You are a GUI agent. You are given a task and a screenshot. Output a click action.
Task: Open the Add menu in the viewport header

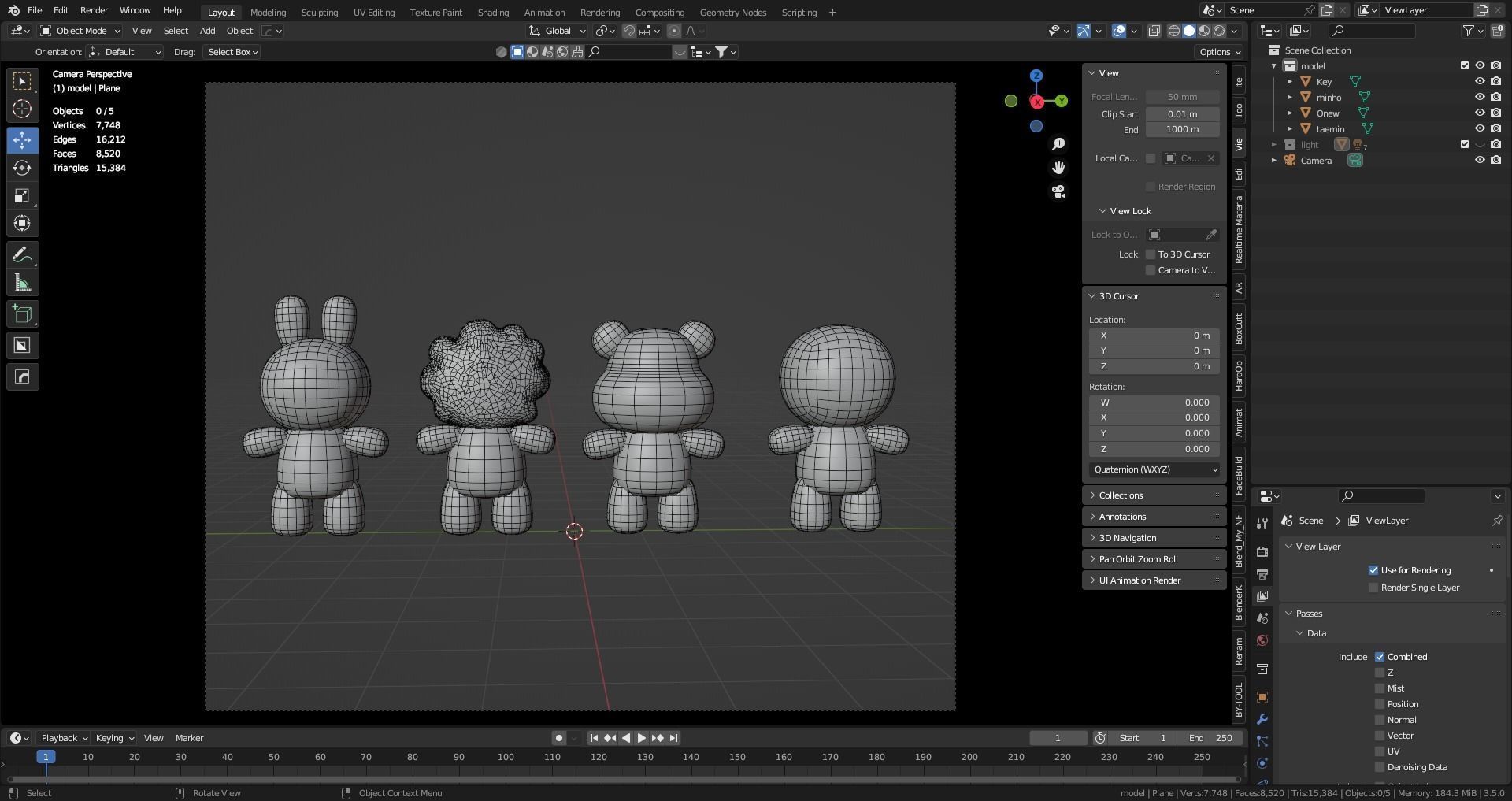coord(207,31)
